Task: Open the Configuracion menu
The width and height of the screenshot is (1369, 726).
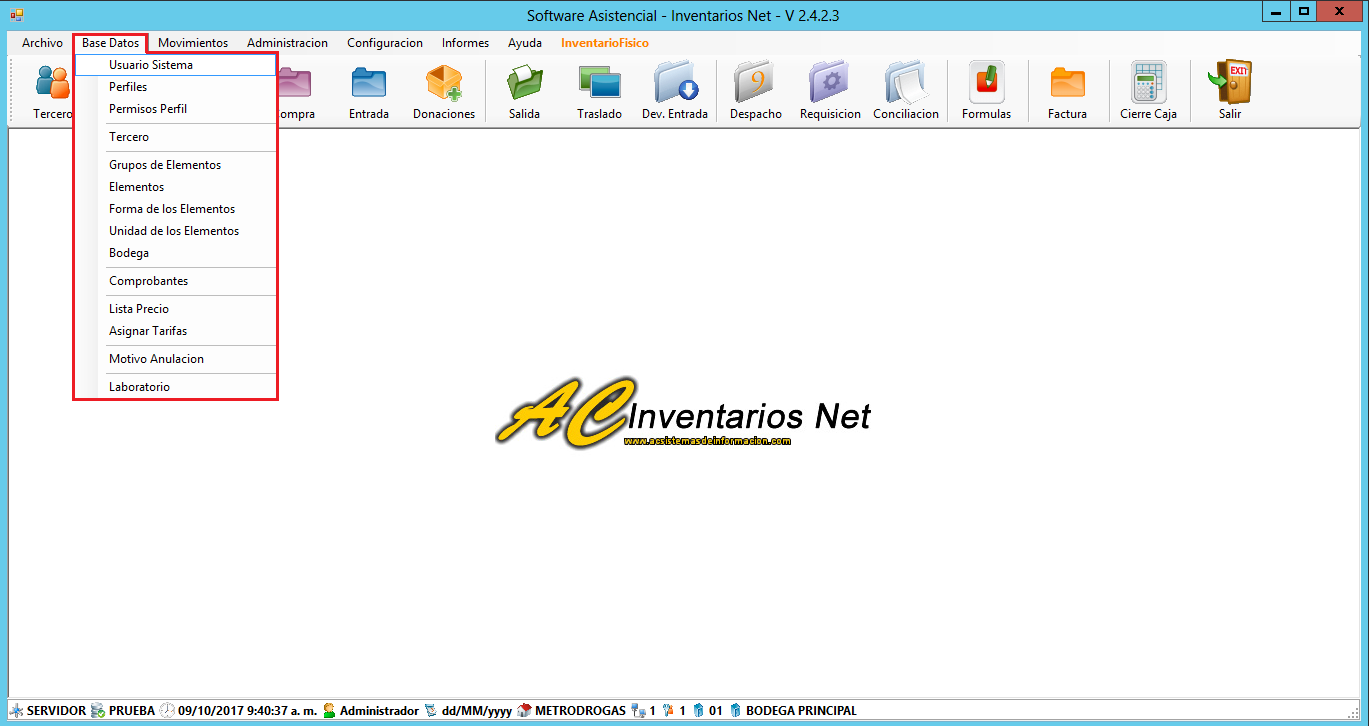Action: [385, 43]
